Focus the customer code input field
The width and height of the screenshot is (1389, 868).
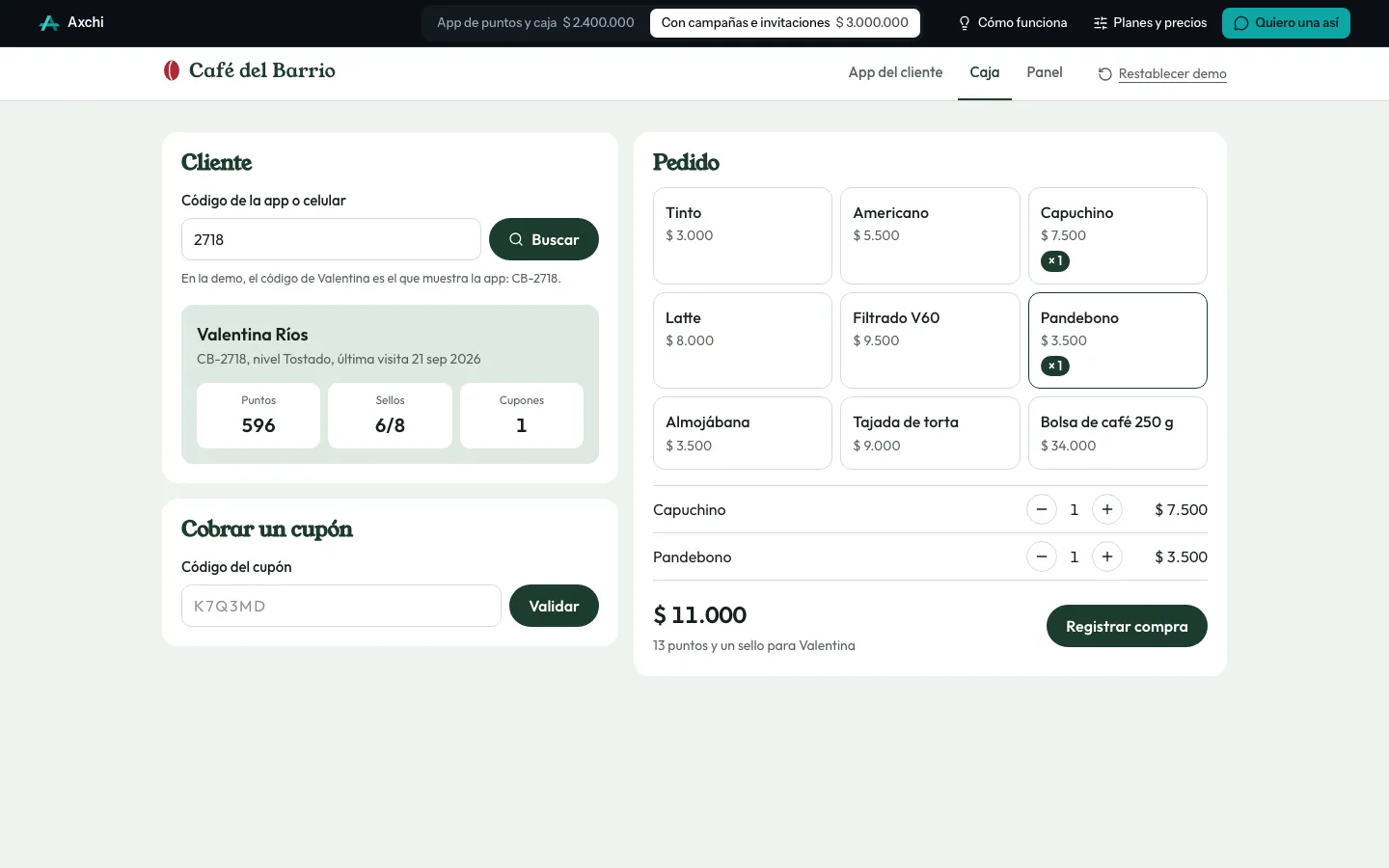tap(331, 239)
